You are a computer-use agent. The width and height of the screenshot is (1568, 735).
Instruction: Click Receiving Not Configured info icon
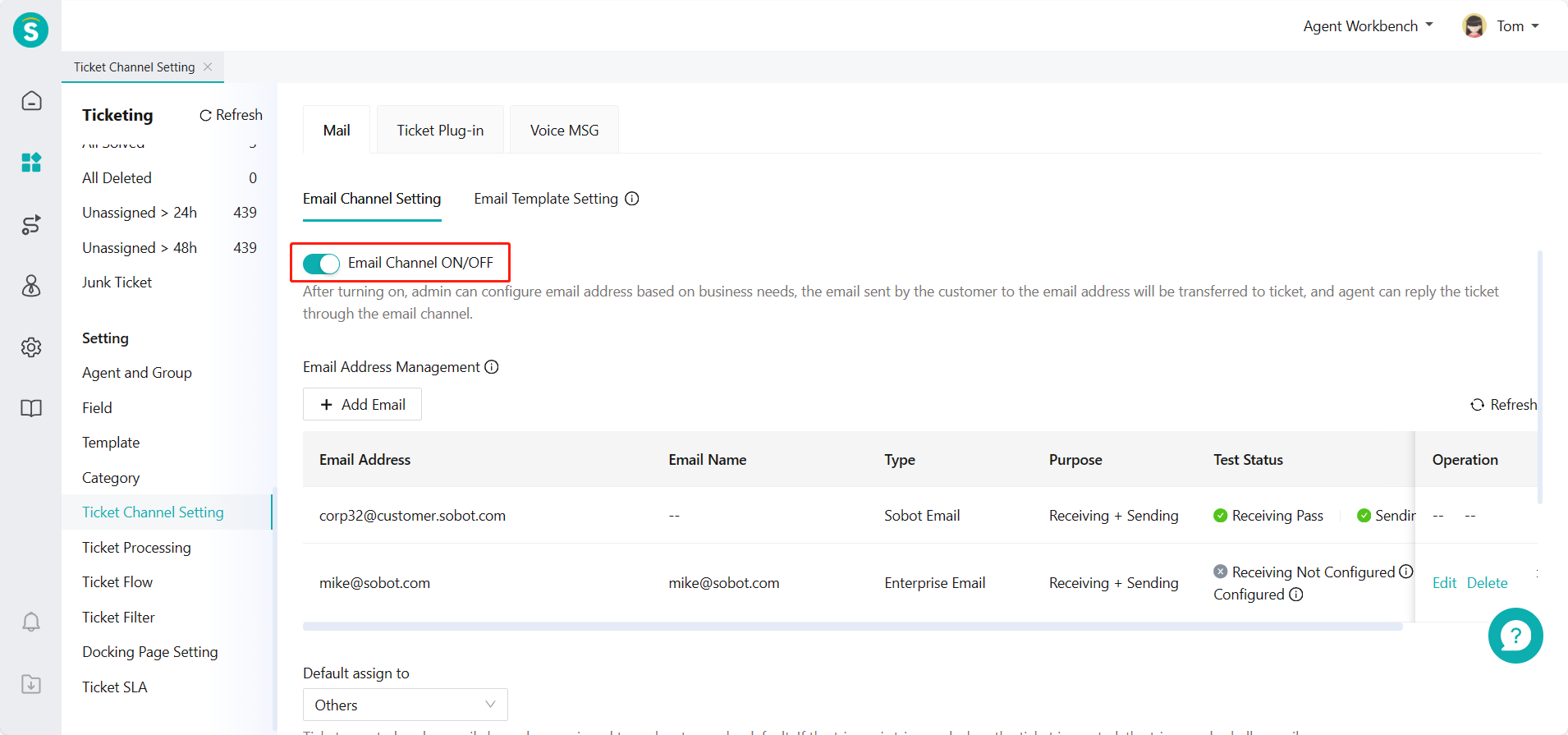click(x=1406, y=572)
